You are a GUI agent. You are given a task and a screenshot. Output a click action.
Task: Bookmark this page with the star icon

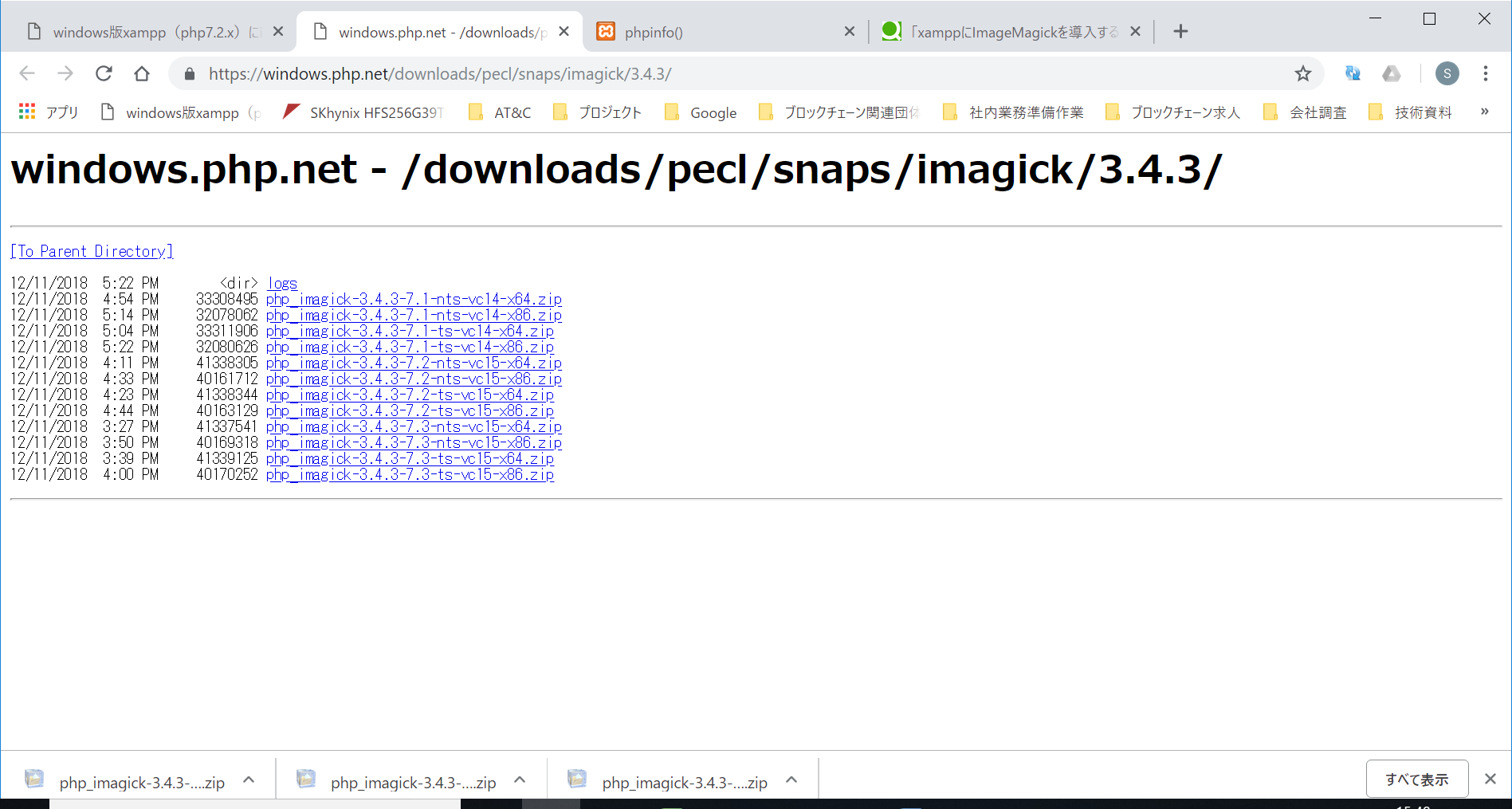pos(1302,73)
